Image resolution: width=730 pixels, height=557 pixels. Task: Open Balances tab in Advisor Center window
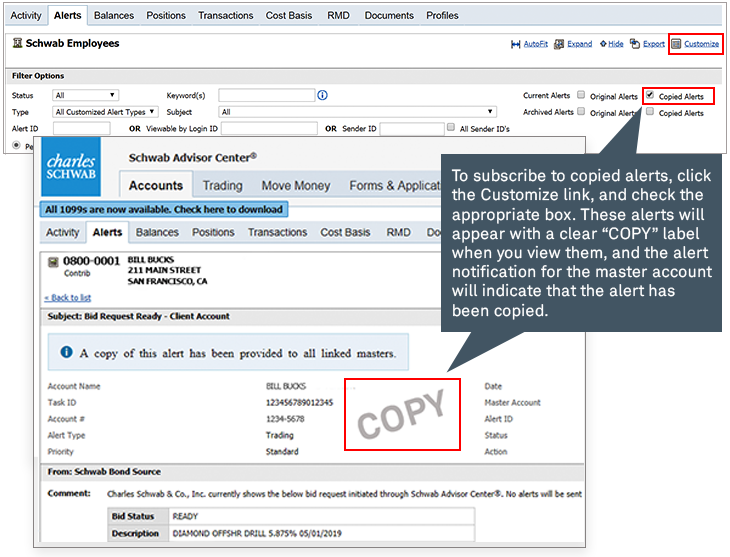[x=157, y=232]
